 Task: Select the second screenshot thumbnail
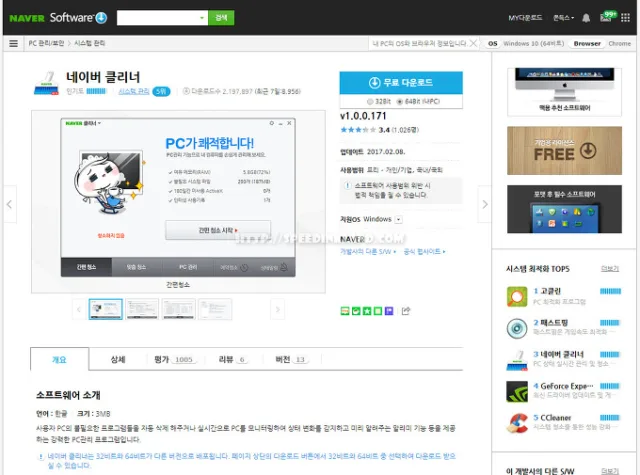click(142, 309)
